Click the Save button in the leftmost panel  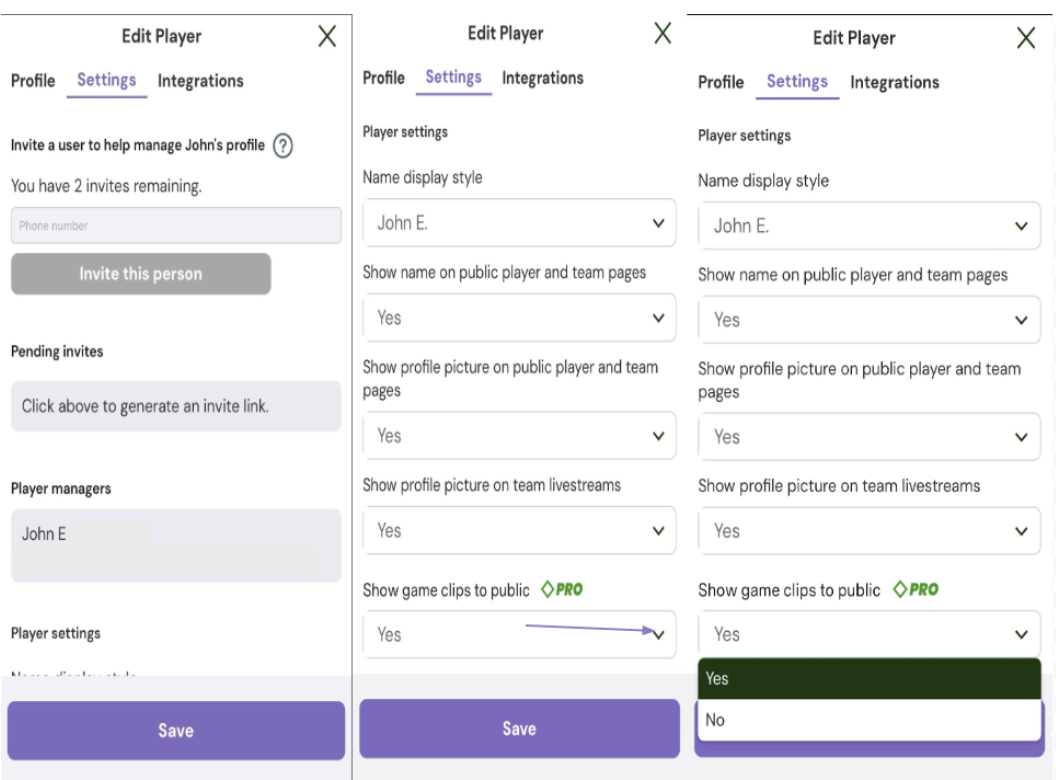point(176,731)
